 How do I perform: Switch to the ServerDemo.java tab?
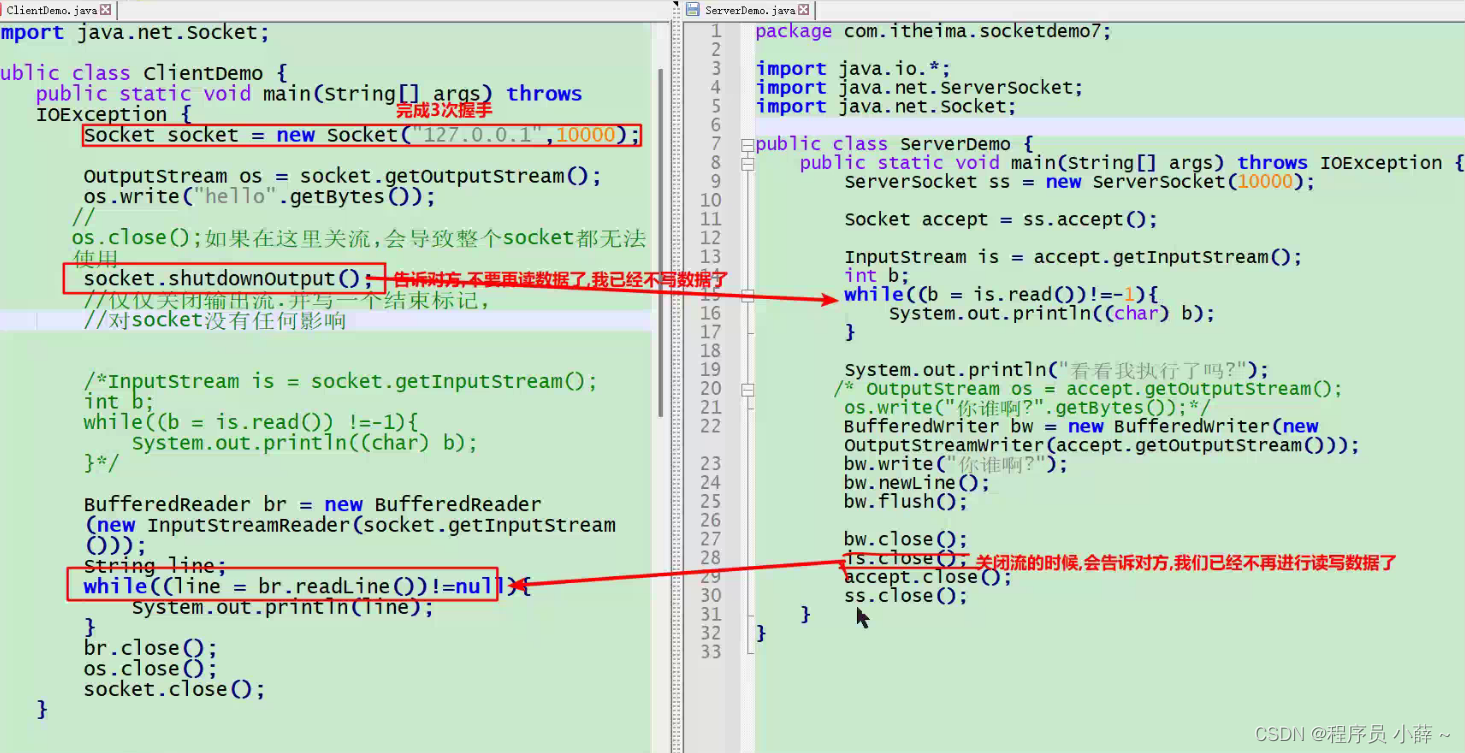click(750, 10)
